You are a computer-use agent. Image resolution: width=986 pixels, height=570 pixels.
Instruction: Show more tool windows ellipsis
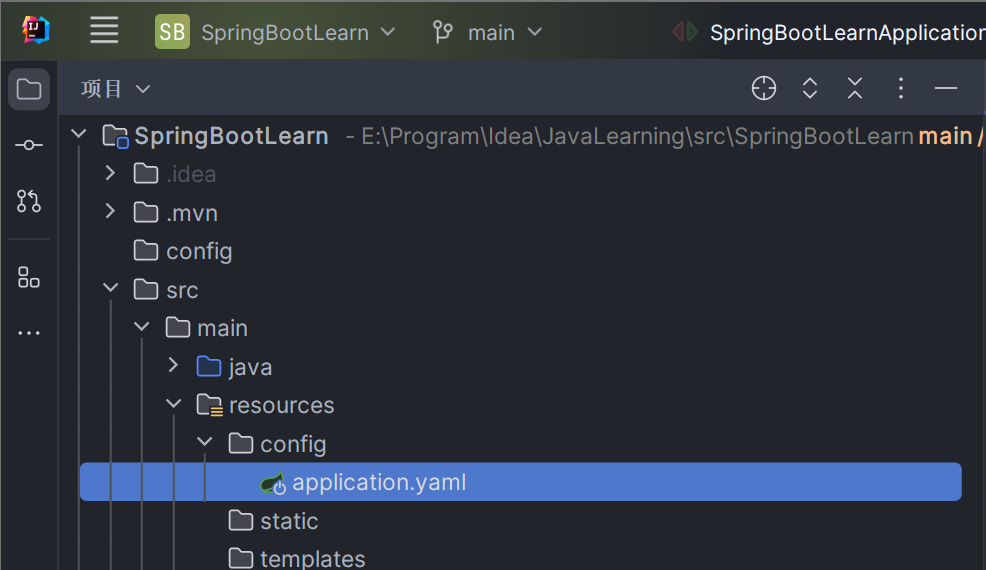(29, 333)
